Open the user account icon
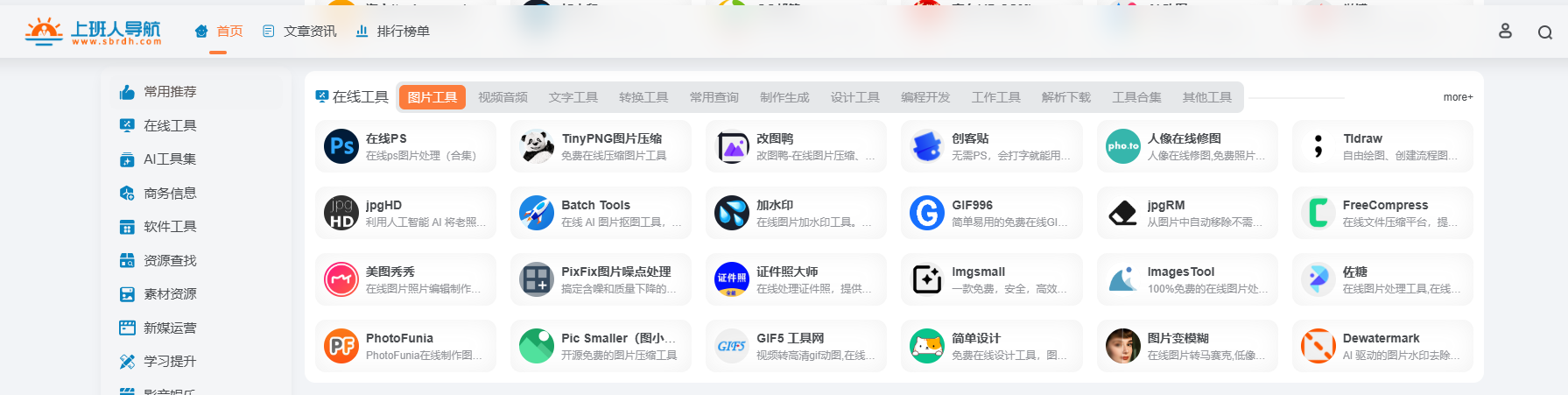Image resolution: width=1568 pixels, height=395 pixels. click(1505, 32)
